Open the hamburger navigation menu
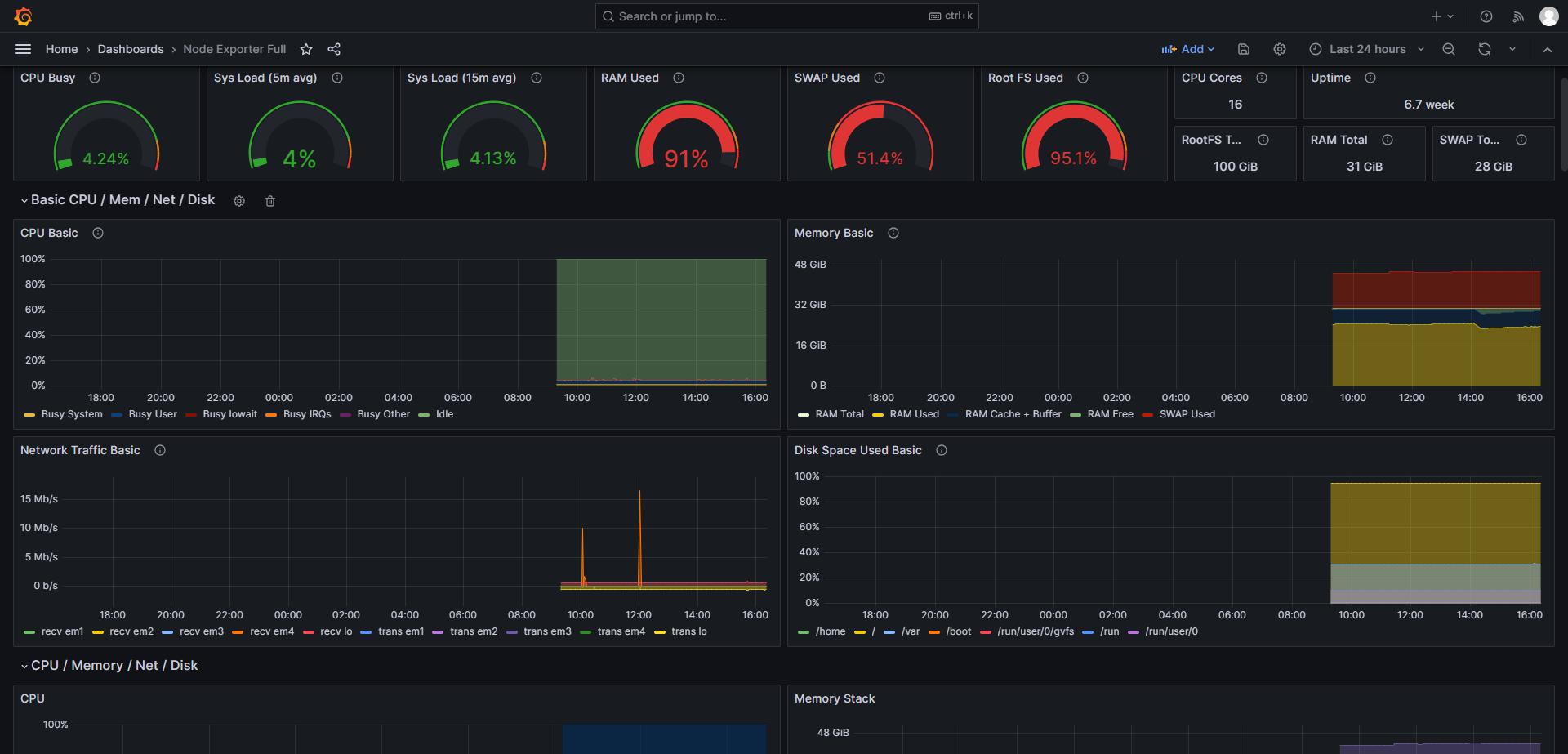Screen dimensions: 1568x754 (23, 49)
